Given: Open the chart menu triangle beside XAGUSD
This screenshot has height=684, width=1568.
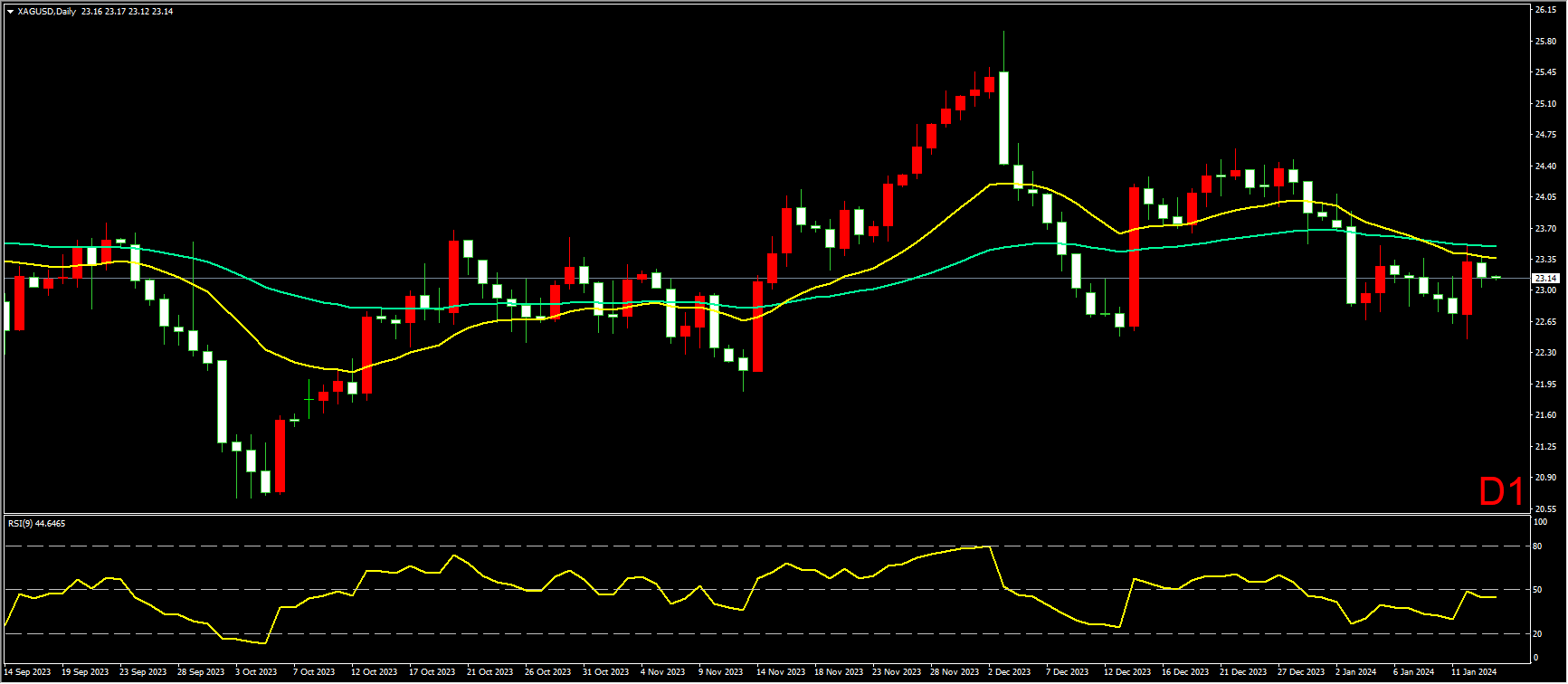Looking at the screenshot, I should click(x=10, y=12).
